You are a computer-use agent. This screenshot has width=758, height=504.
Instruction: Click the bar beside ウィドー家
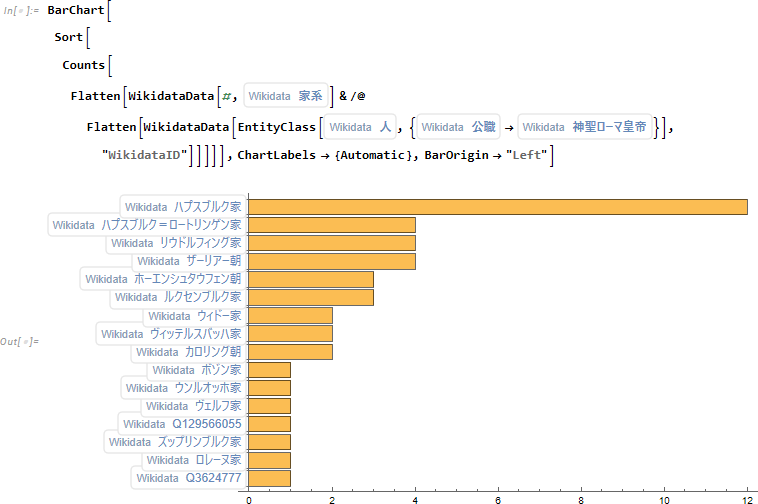tap(289, 316)
